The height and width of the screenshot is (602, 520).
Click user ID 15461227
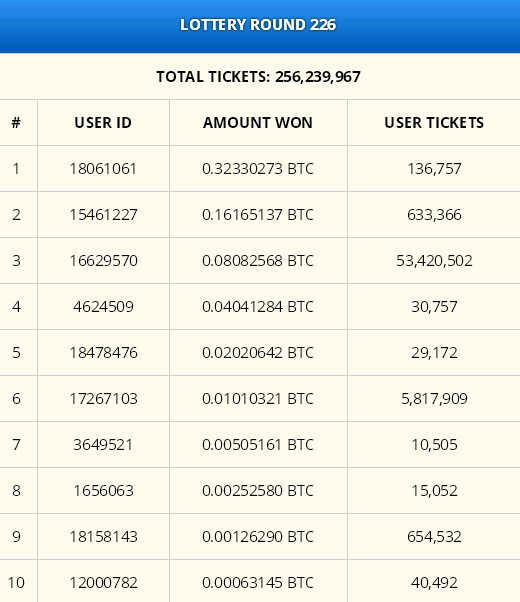click(103, 215)
